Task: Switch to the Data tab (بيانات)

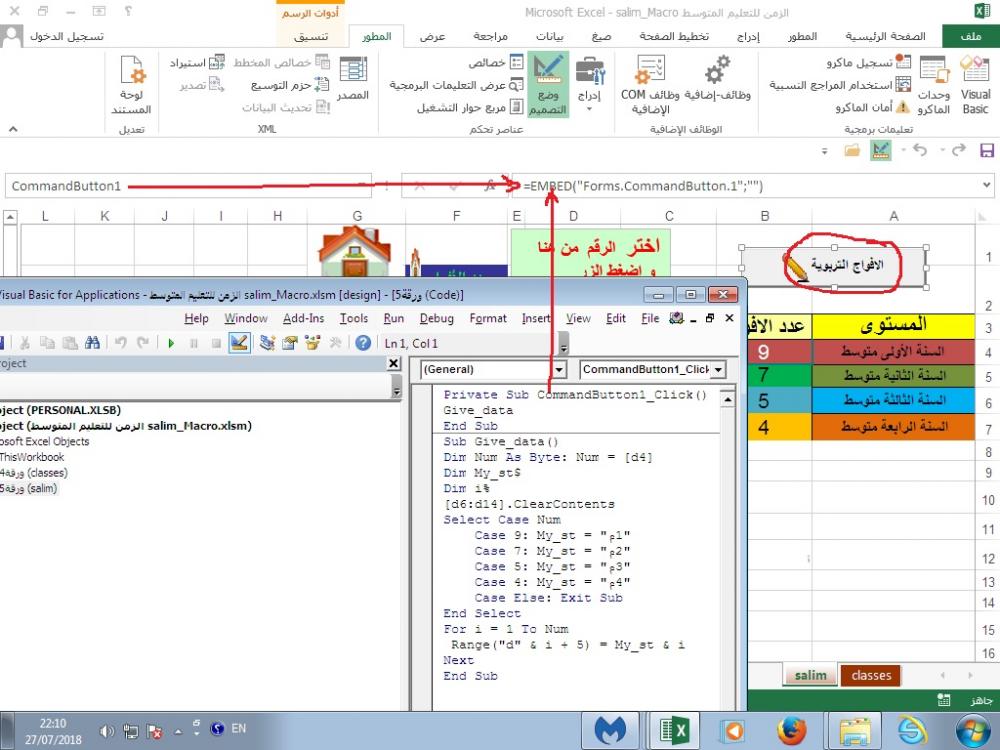Action: pyautogui.click(x=550, y=36)
